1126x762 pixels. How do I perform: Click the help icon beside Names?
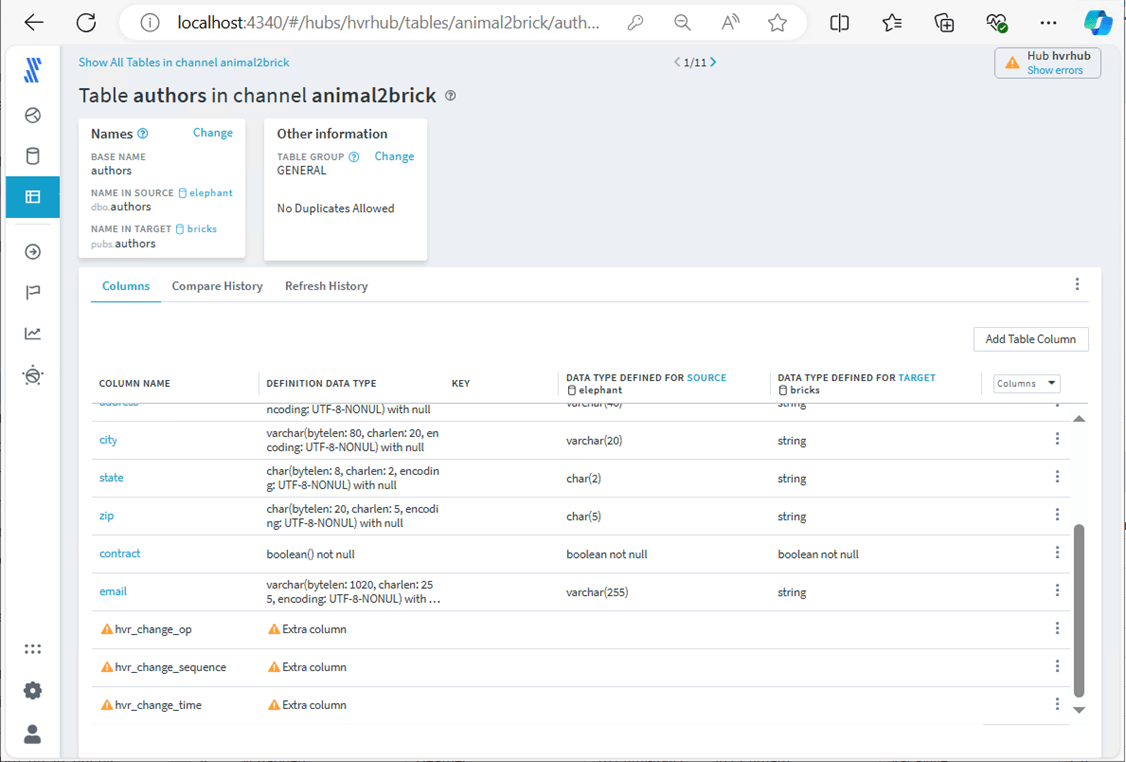[x=142, y=134]
